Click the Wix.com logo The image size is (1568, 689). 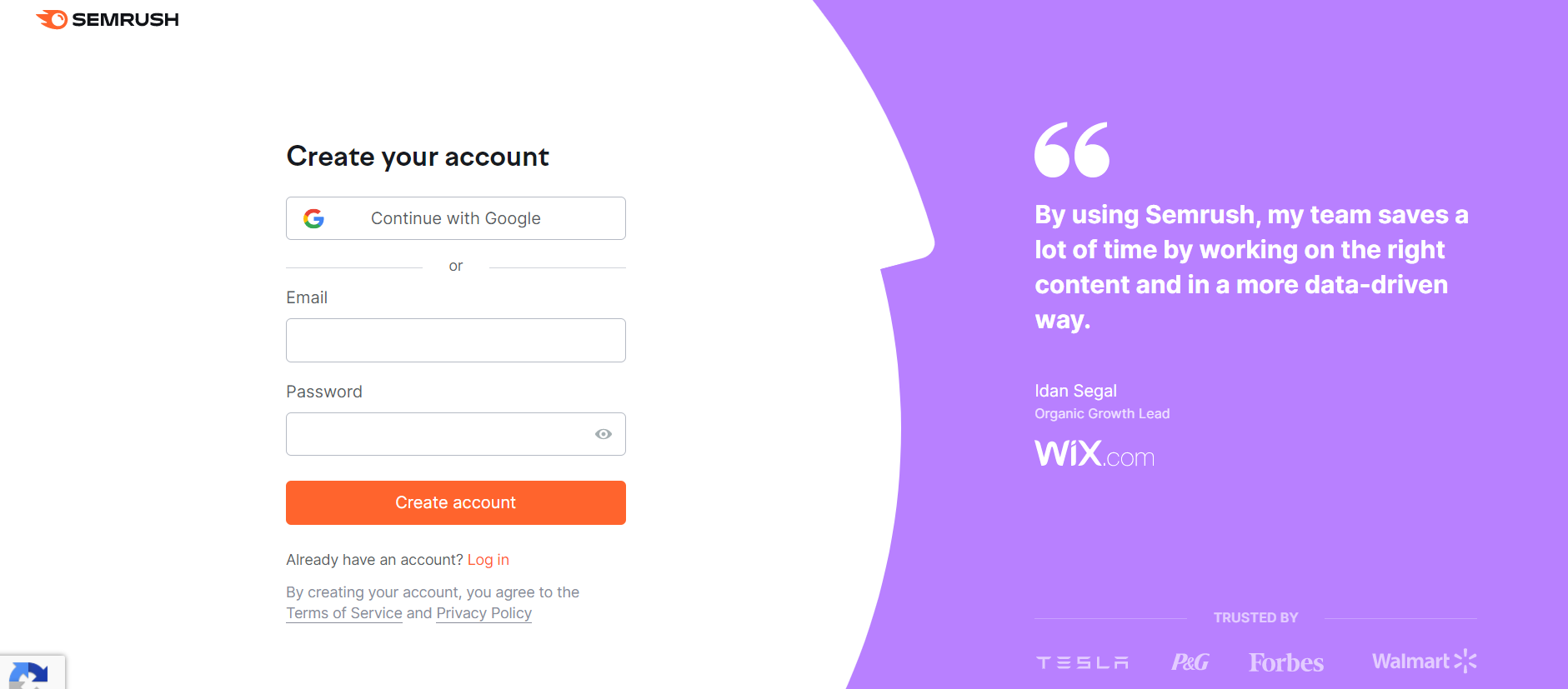(1094, 454)
